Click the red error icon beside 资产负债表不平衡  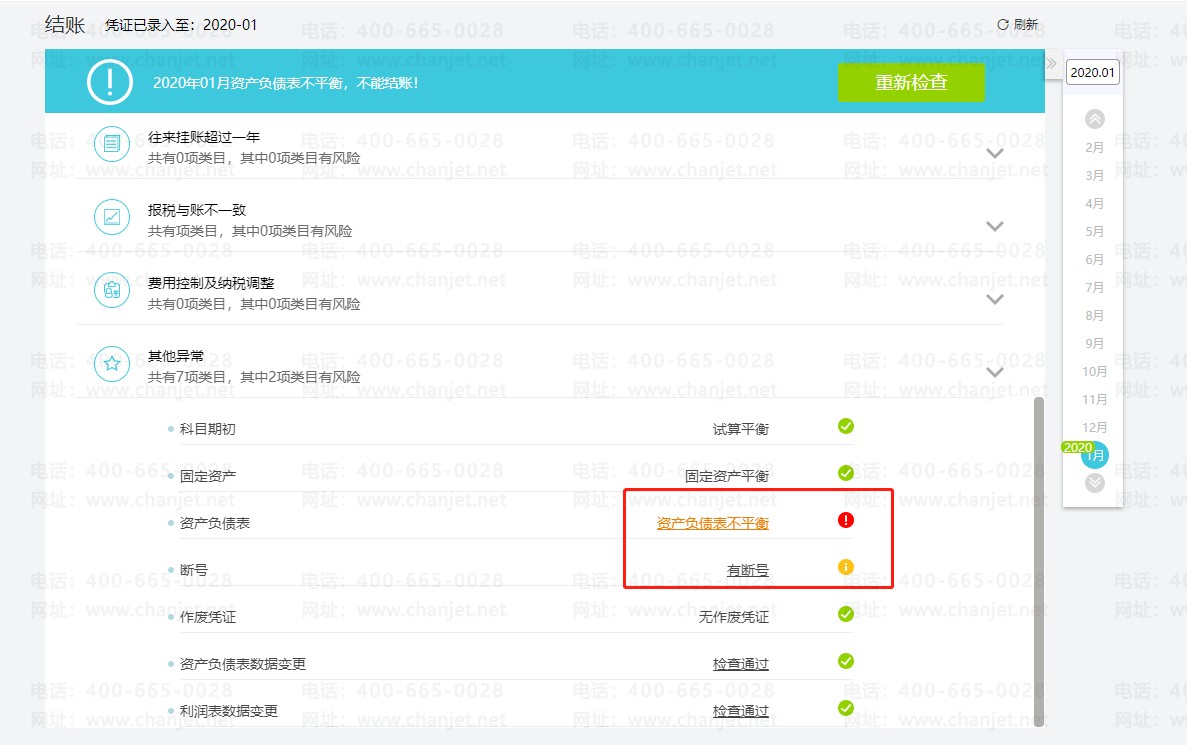845,520
